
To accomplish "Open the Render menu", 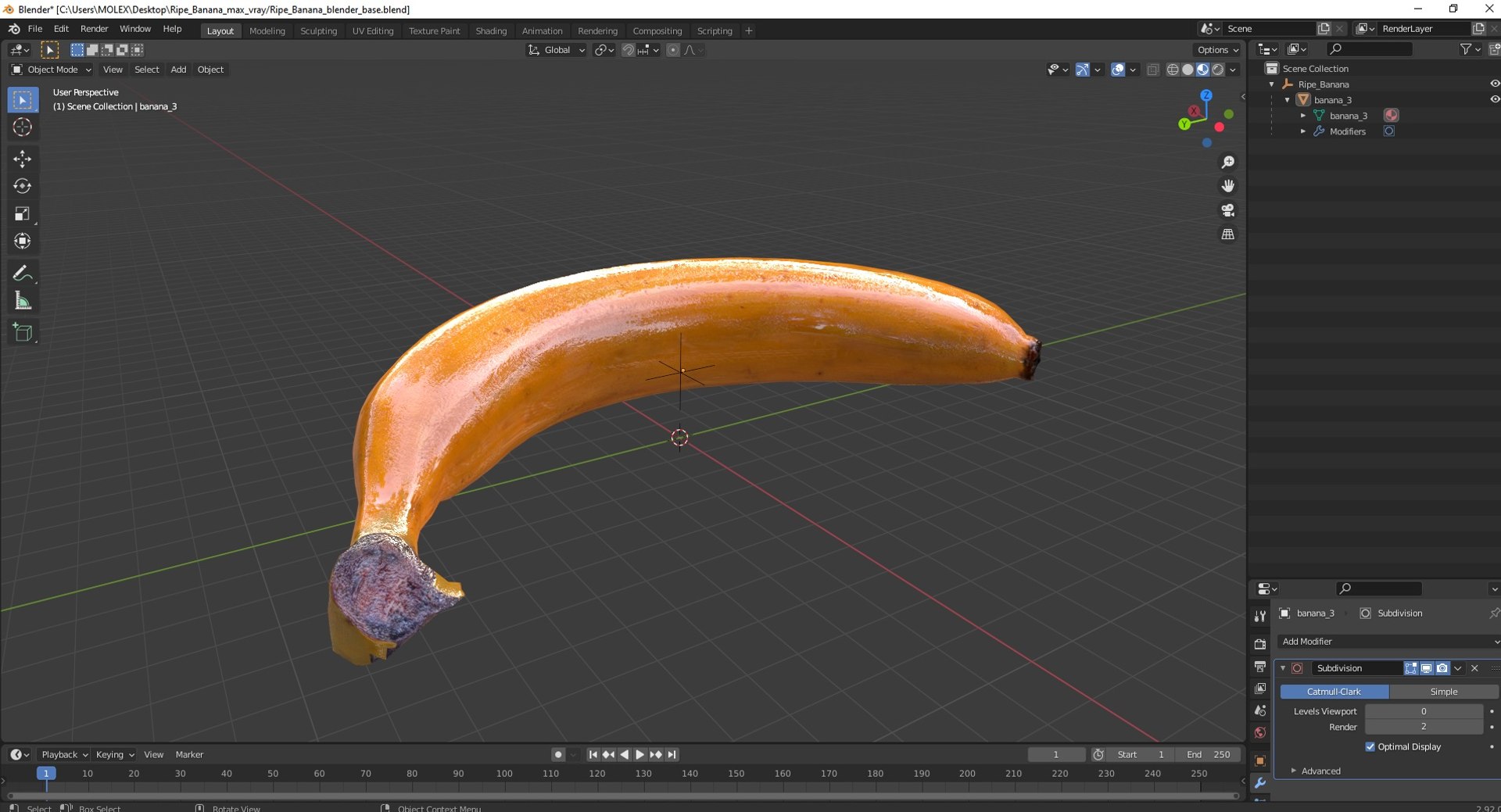I will pos(95,29).
